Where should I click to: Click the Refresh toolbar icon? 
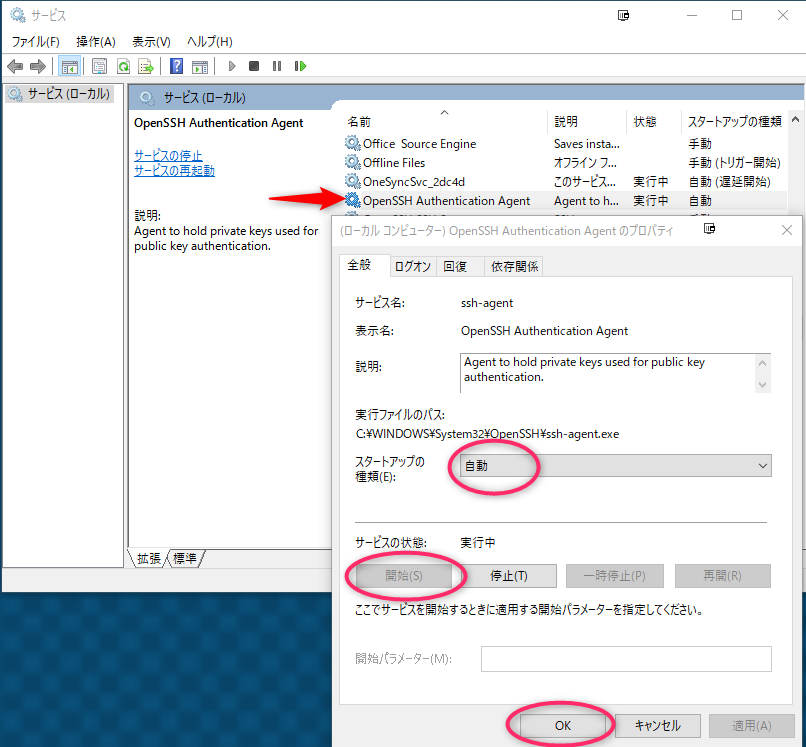pos(123,66)
